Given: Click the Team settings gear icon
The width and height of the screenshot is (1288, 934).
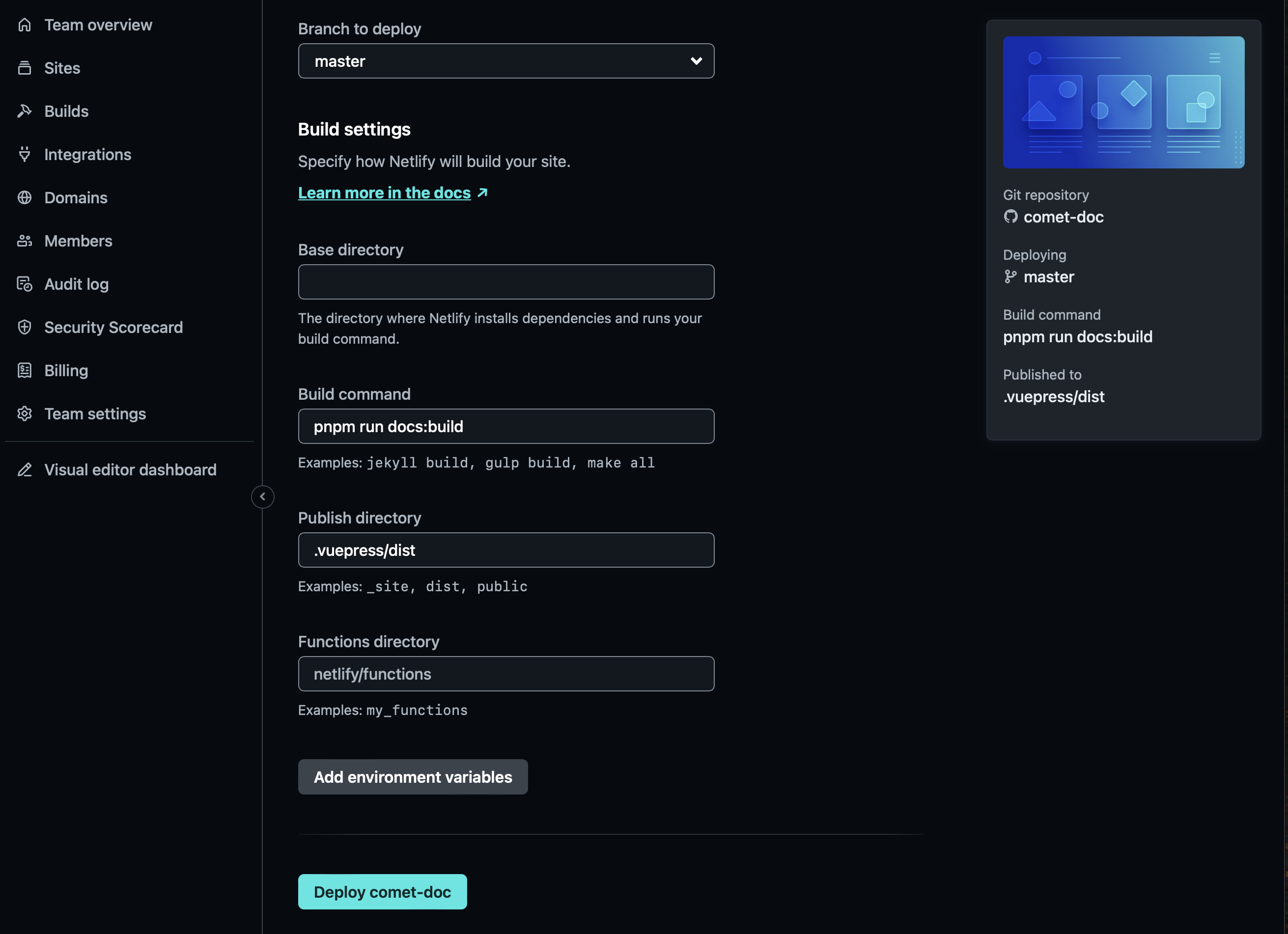Looking at the screenshot, I should pos(25,414).
